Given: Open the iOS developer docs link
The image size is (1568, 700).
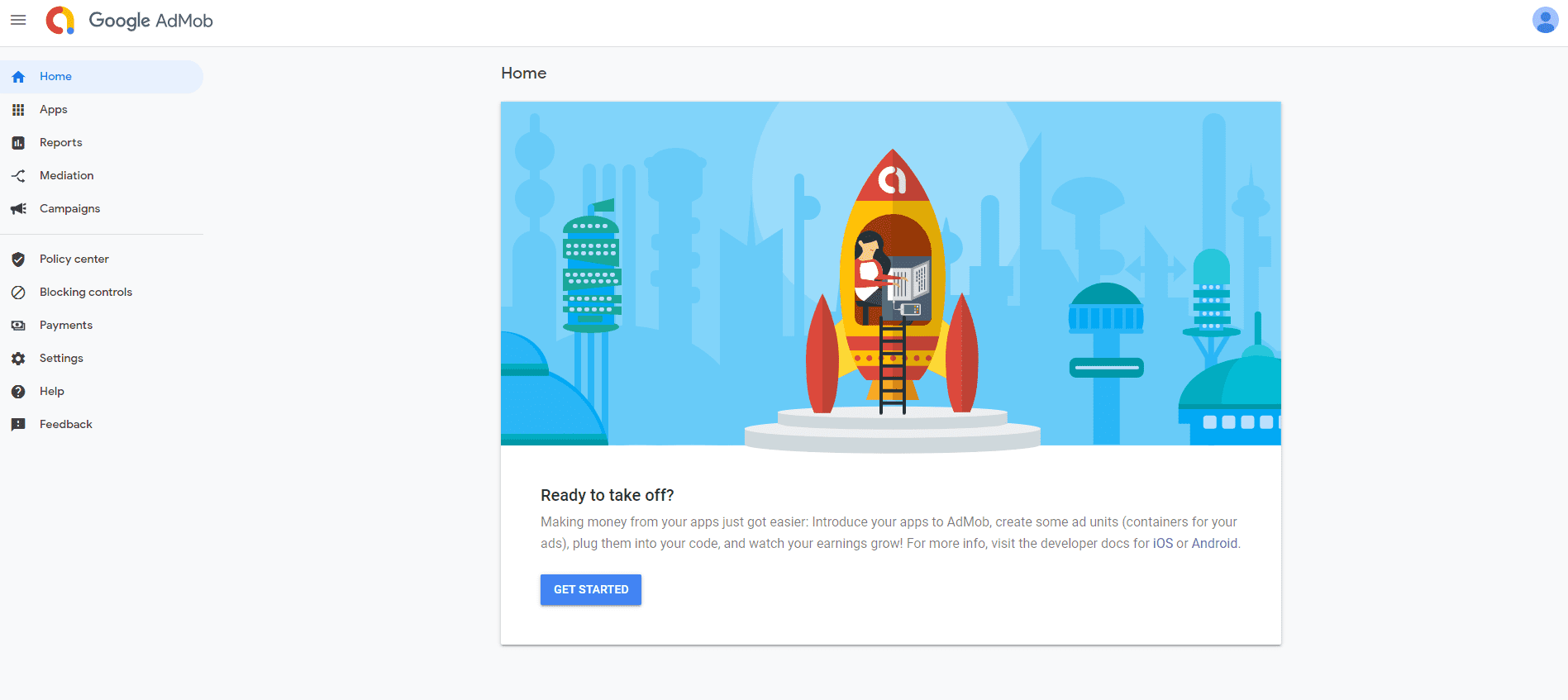Looking at the screenshot, I should click(x=1162, y=544).
